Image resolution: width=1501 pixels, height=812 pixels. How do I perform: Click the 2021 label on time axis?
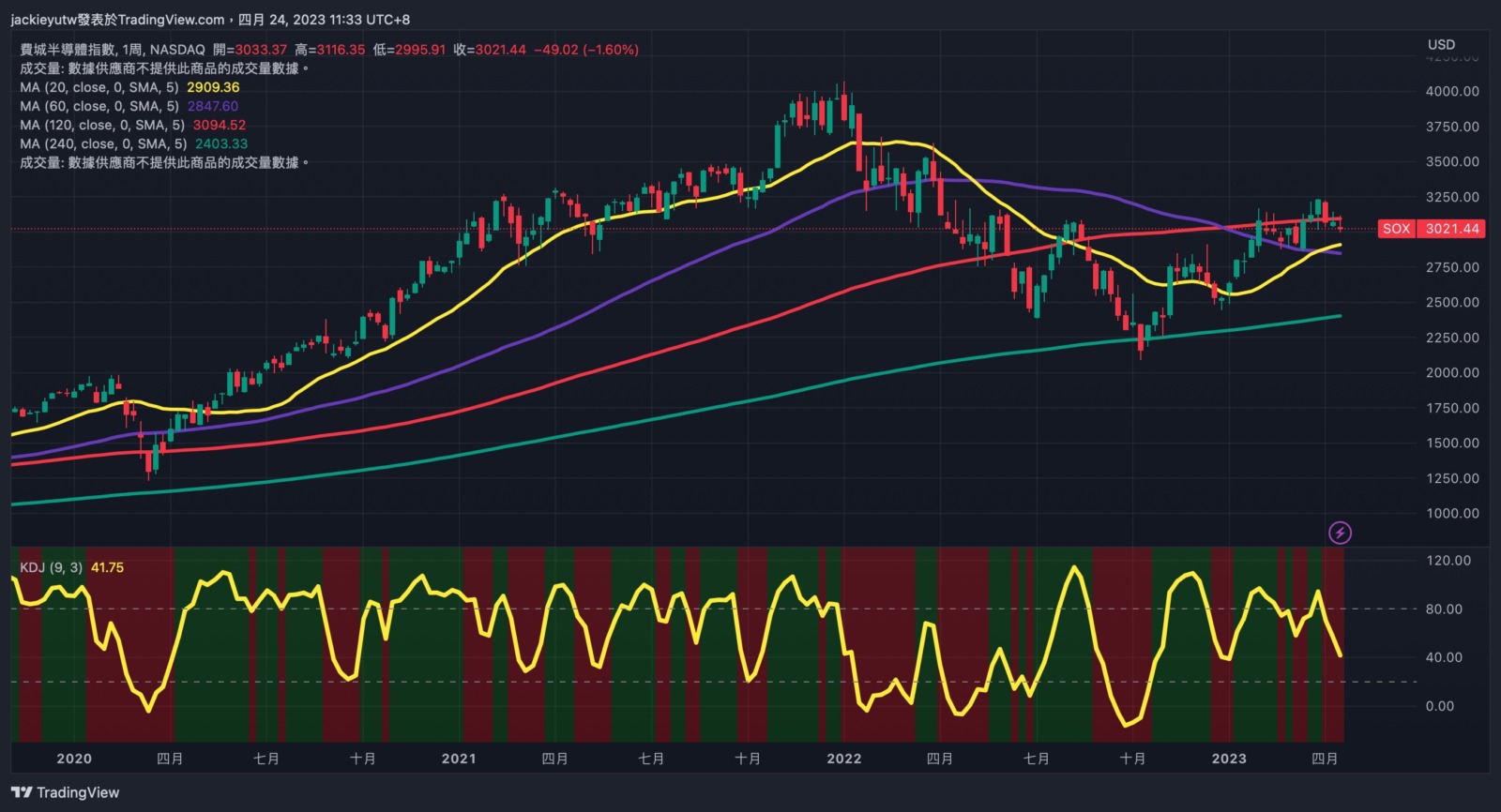(459, 759)
